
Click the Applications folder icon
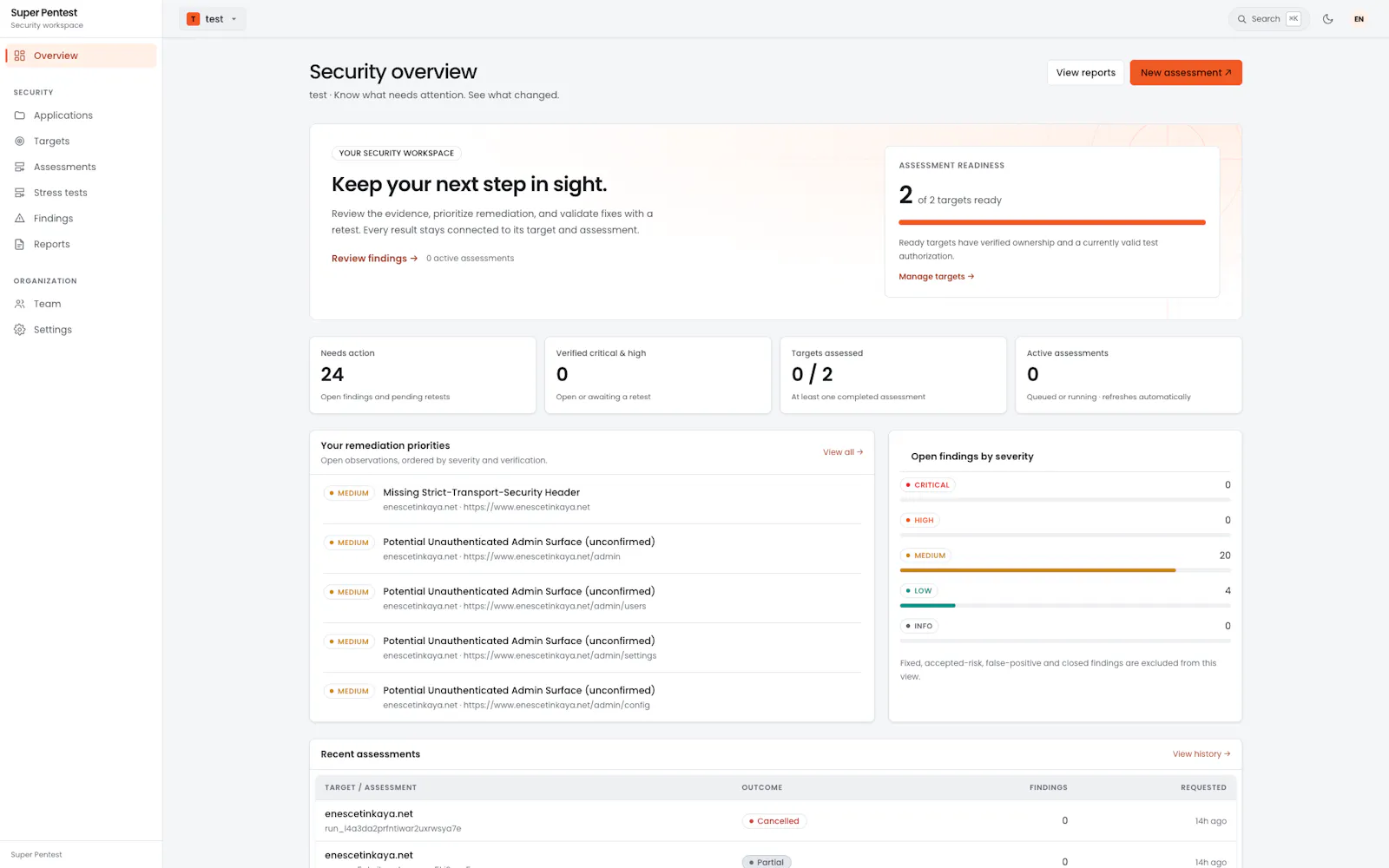point(19,115)
